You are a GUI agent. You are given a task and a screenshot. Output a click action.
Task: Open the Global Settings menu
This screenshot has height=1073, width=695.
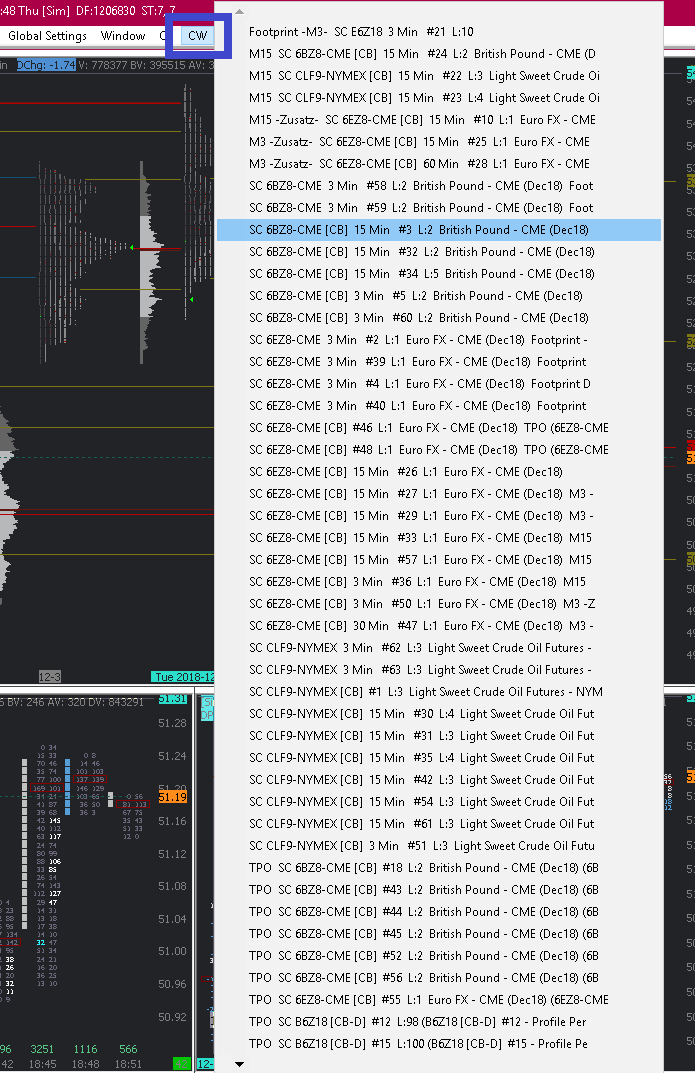click(x=47, y=36)
